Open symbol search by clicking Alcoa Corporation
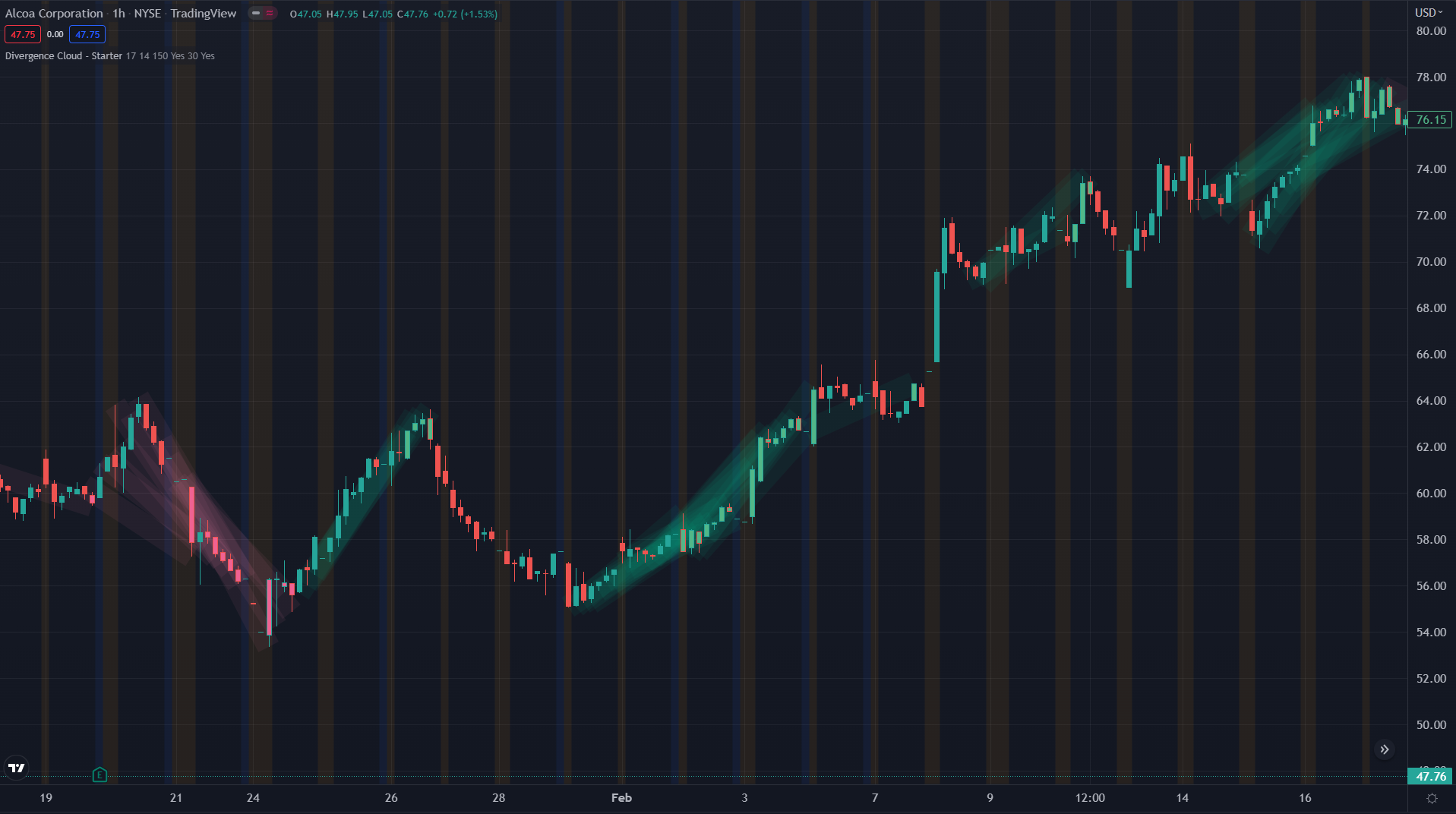The width and height of the screenshot is (1456, 814). tap(55, 13)
